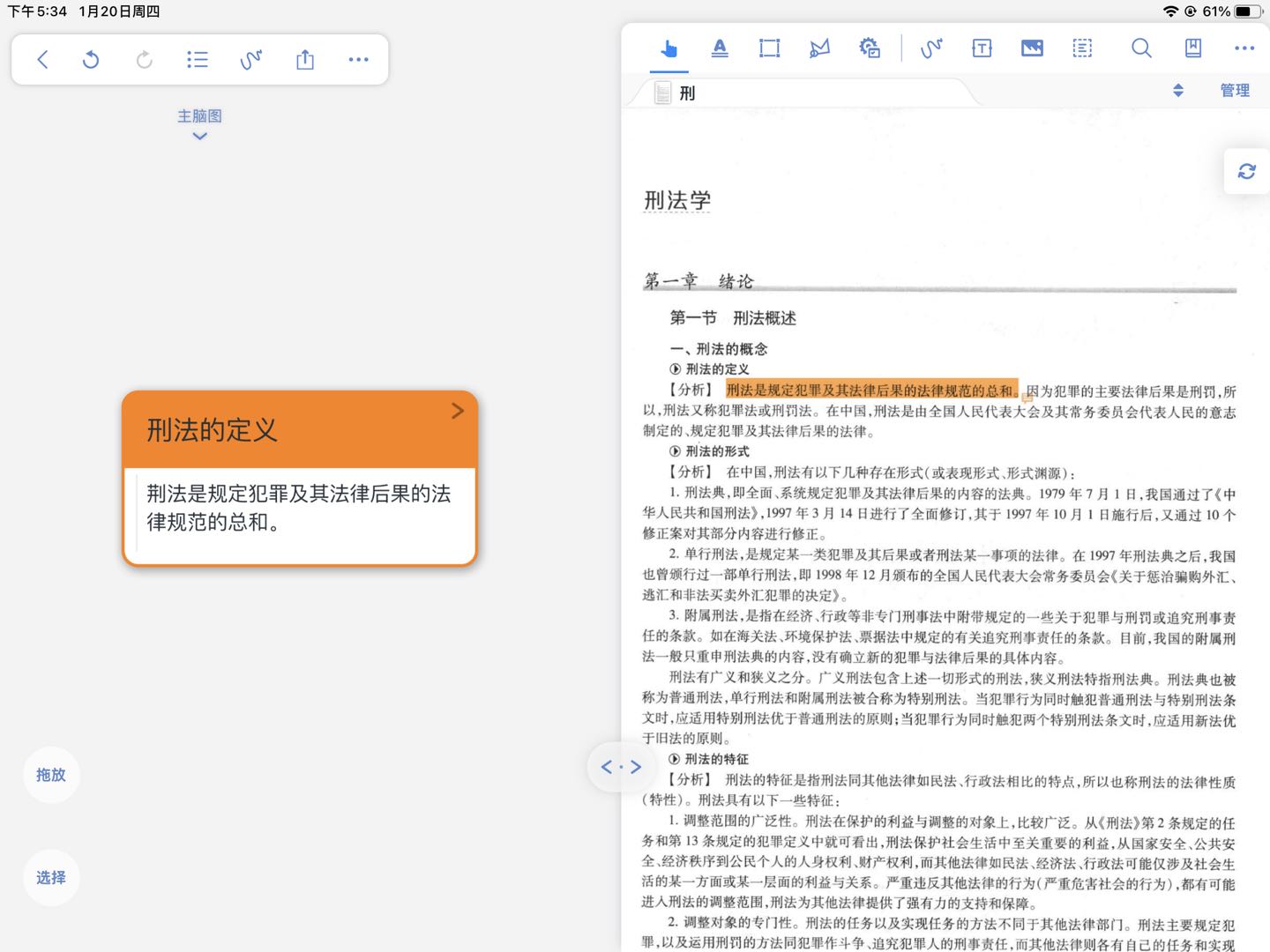Select the hand pointer tool

coord(669,48)
